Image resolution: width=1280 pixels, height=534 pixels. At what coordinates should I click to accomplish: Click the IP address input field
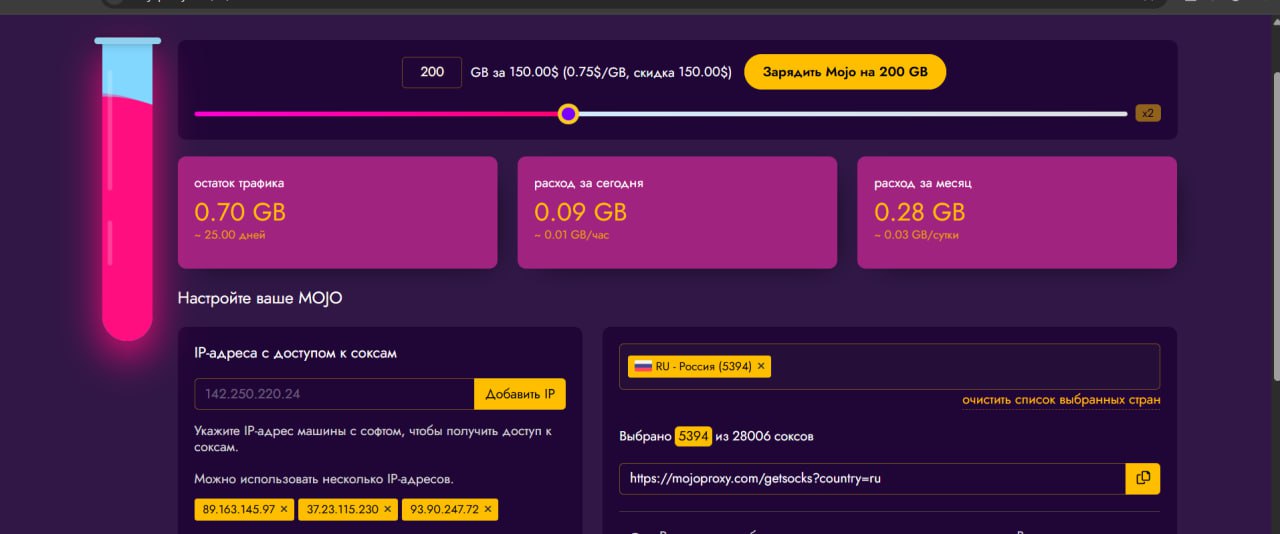point(334,394)
